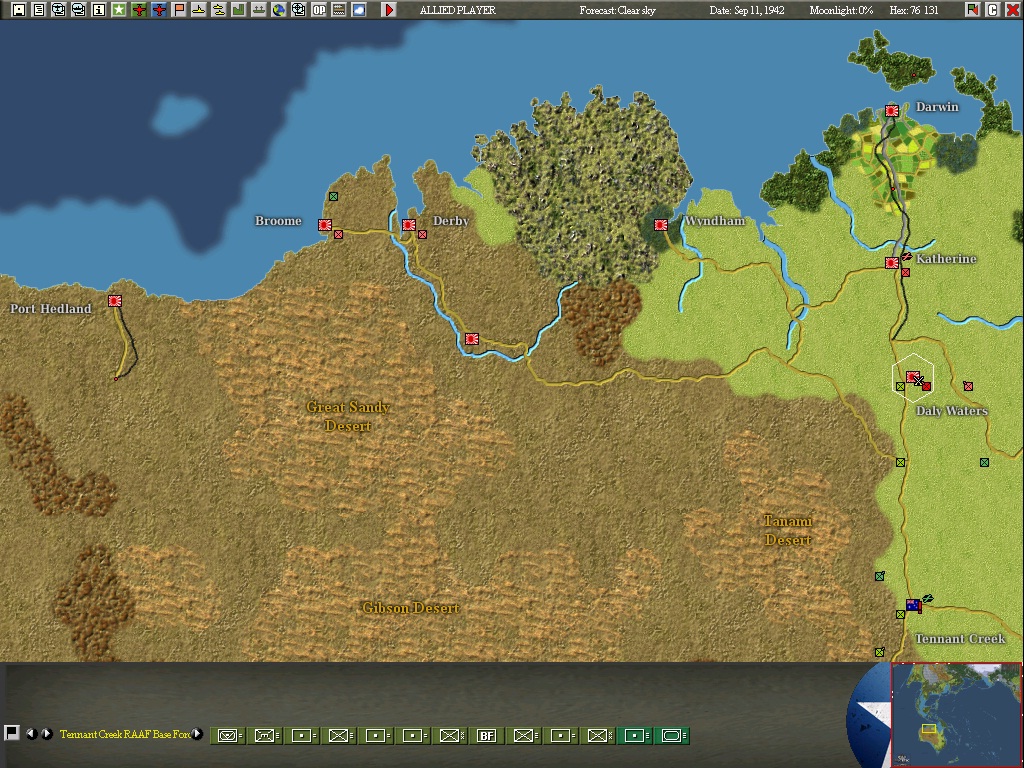Click the red unit marker beside Broome flag

click(x=338, y=234)
